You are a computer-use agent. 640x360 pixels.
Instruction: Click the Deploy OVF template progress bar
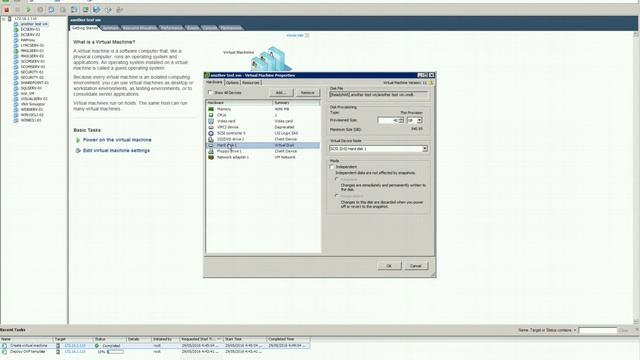tap(116, 351)
